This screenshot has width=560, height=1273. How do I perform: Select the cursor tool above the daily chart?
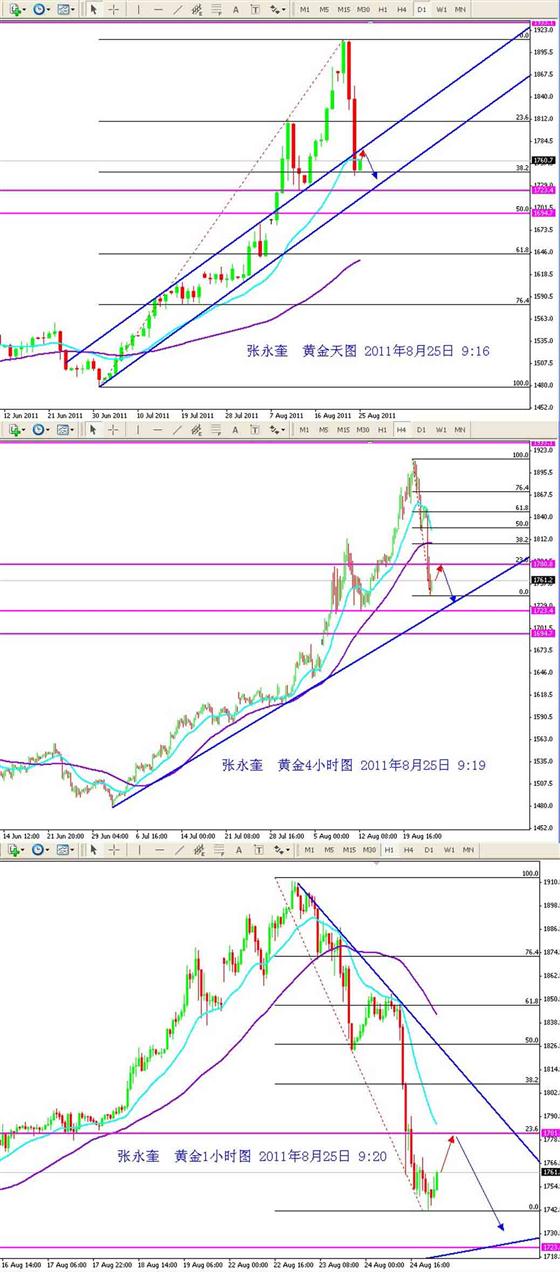coord(94,9)
